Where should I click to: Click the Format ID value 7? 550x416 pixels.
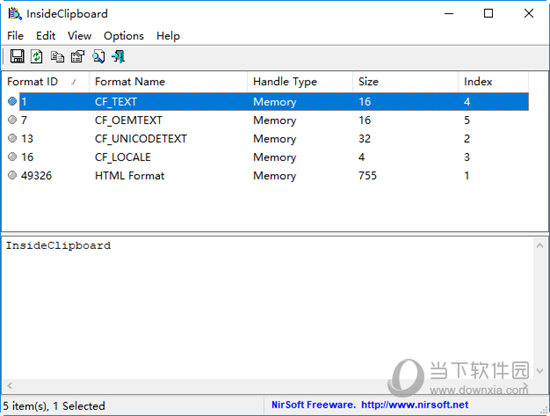click(24, 120)
